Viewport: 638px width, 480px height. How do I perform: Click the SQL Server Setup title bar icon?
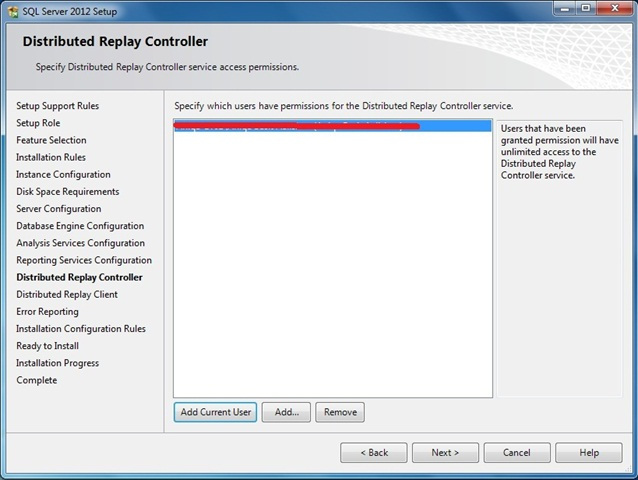tap(13, 11)
